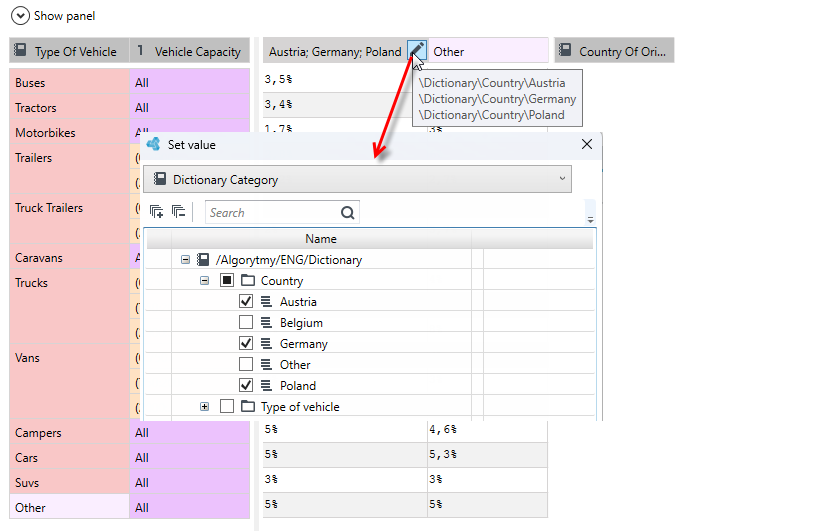The width and height of the screenshot is (816, 531).
Task: Select the Type Of Vehicle column header
Action: [x=69, y=50]
